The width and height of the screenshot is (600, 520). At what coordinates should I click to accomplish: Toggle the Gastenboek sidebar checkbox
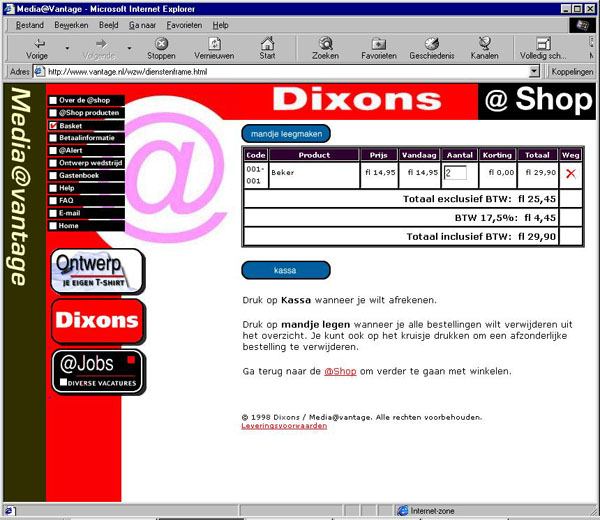53,175
